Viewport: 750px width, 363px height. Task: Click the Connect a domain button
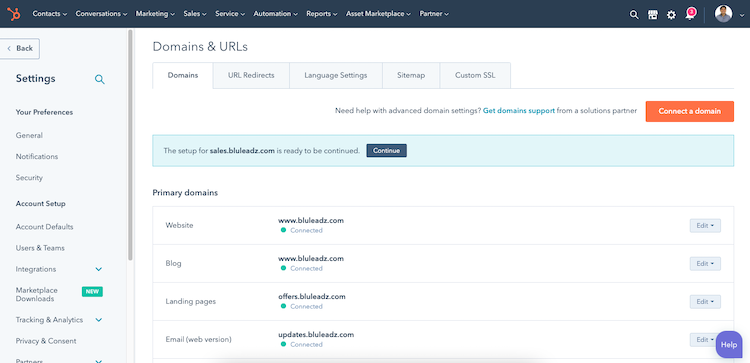[689, 111]
